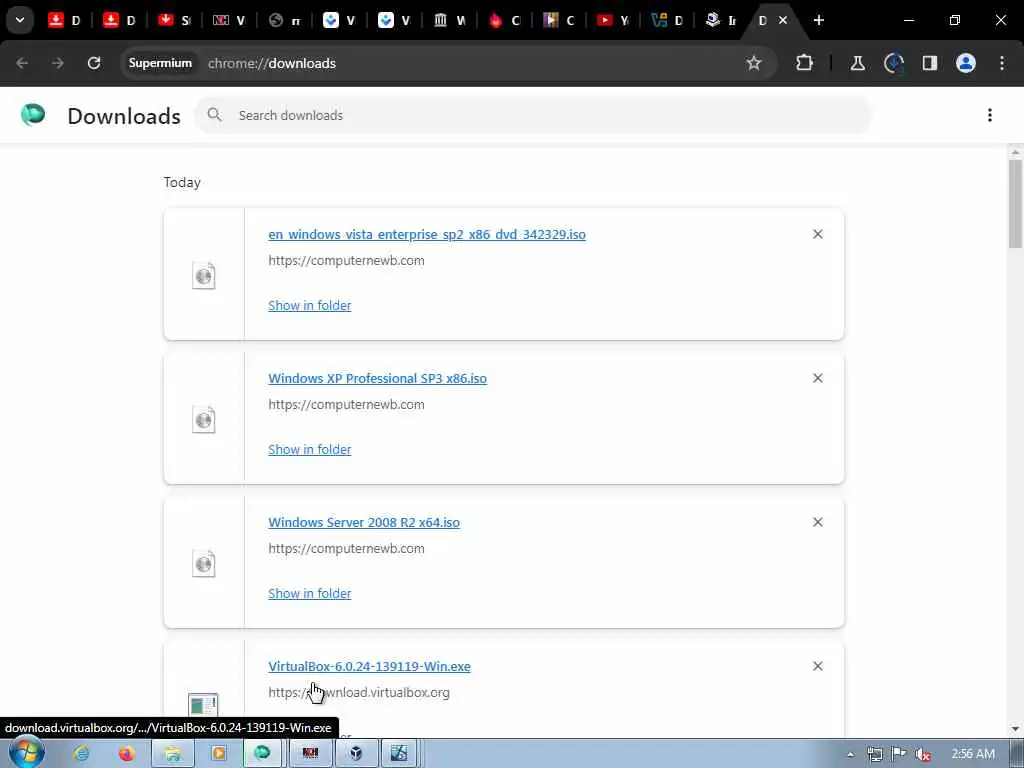
Task: Click Windows XP iso disc file icon
Action: point(204,420)
